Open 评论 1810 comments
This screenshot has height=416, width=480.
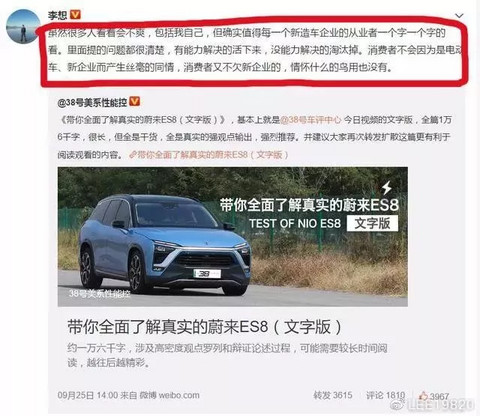pyautogui.click(x=385, y=395)
